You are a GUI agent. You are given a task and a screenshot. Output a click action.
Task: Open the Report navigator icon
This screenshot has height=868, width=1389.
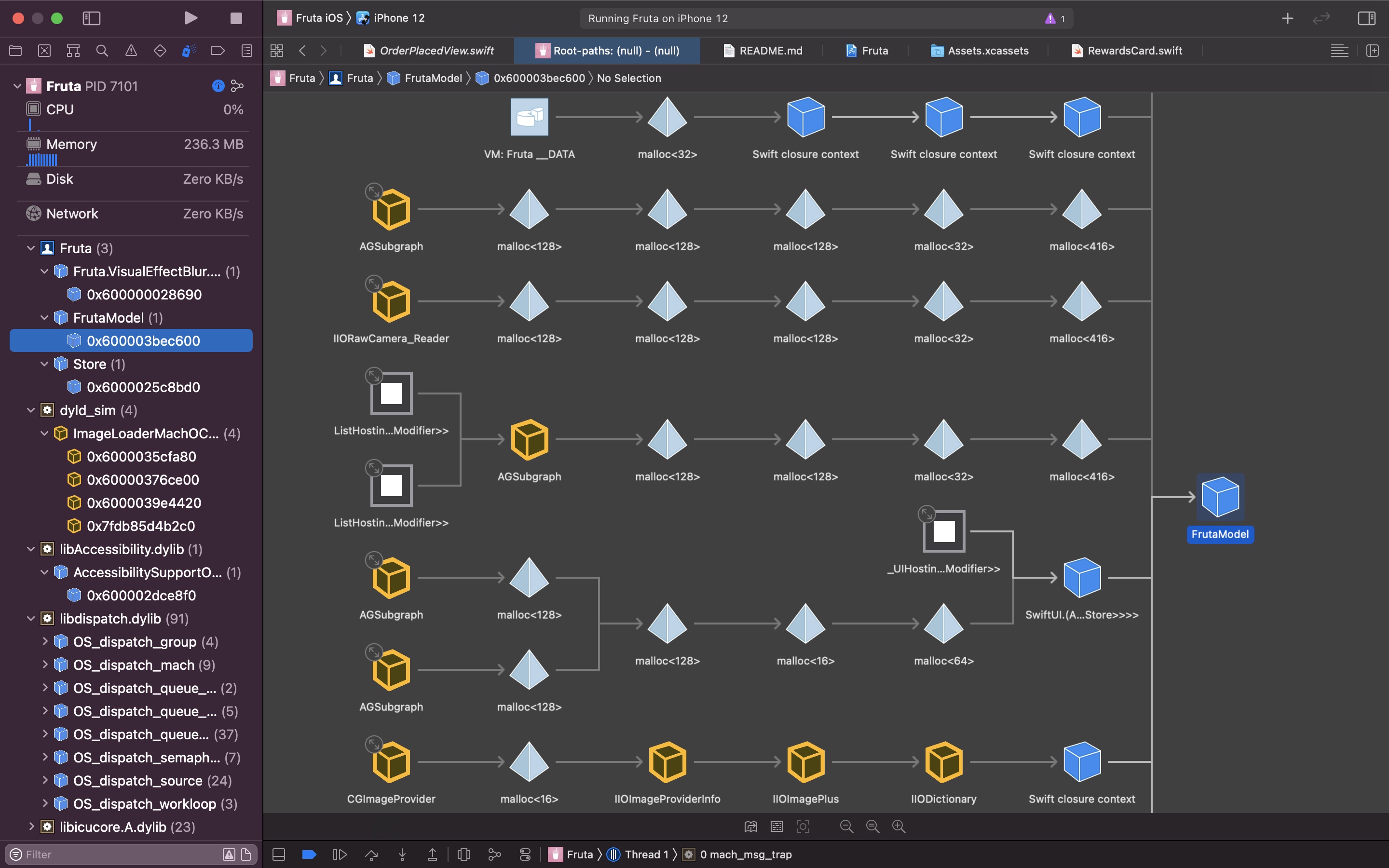coord(247,51)
